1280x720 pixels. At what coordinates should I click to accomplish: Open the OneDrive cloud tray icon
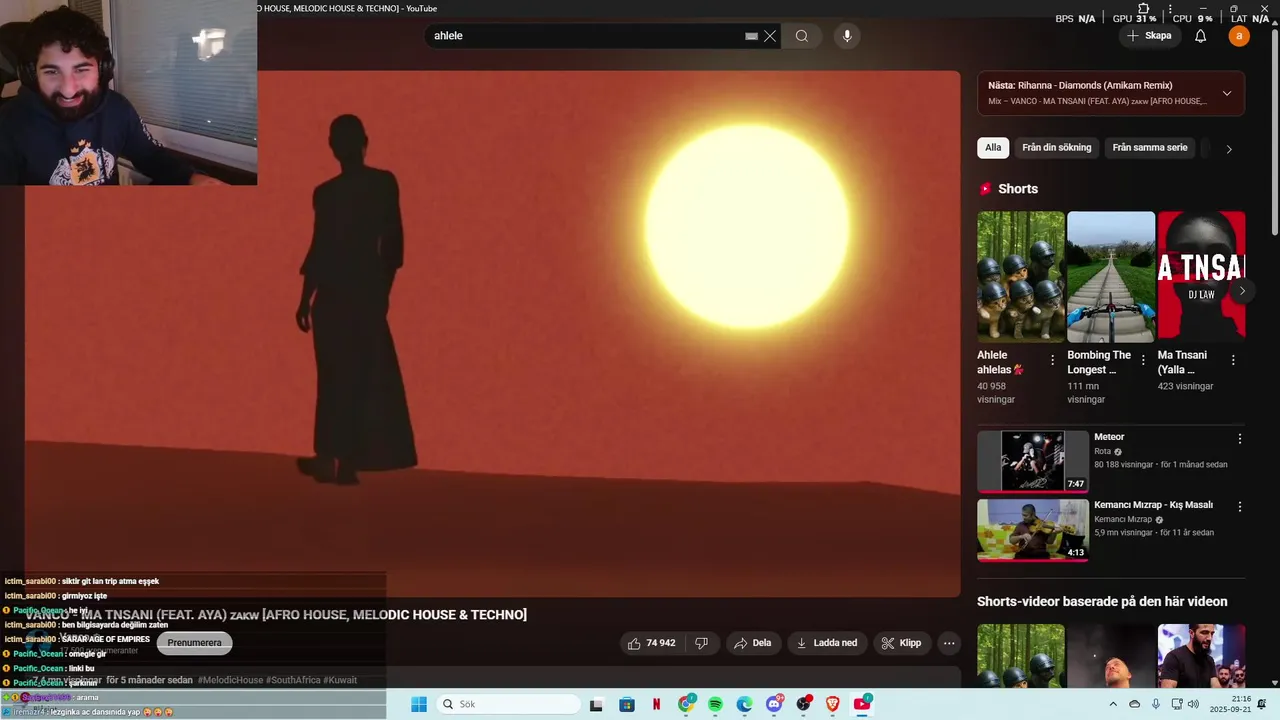(x=1134, y=704)
